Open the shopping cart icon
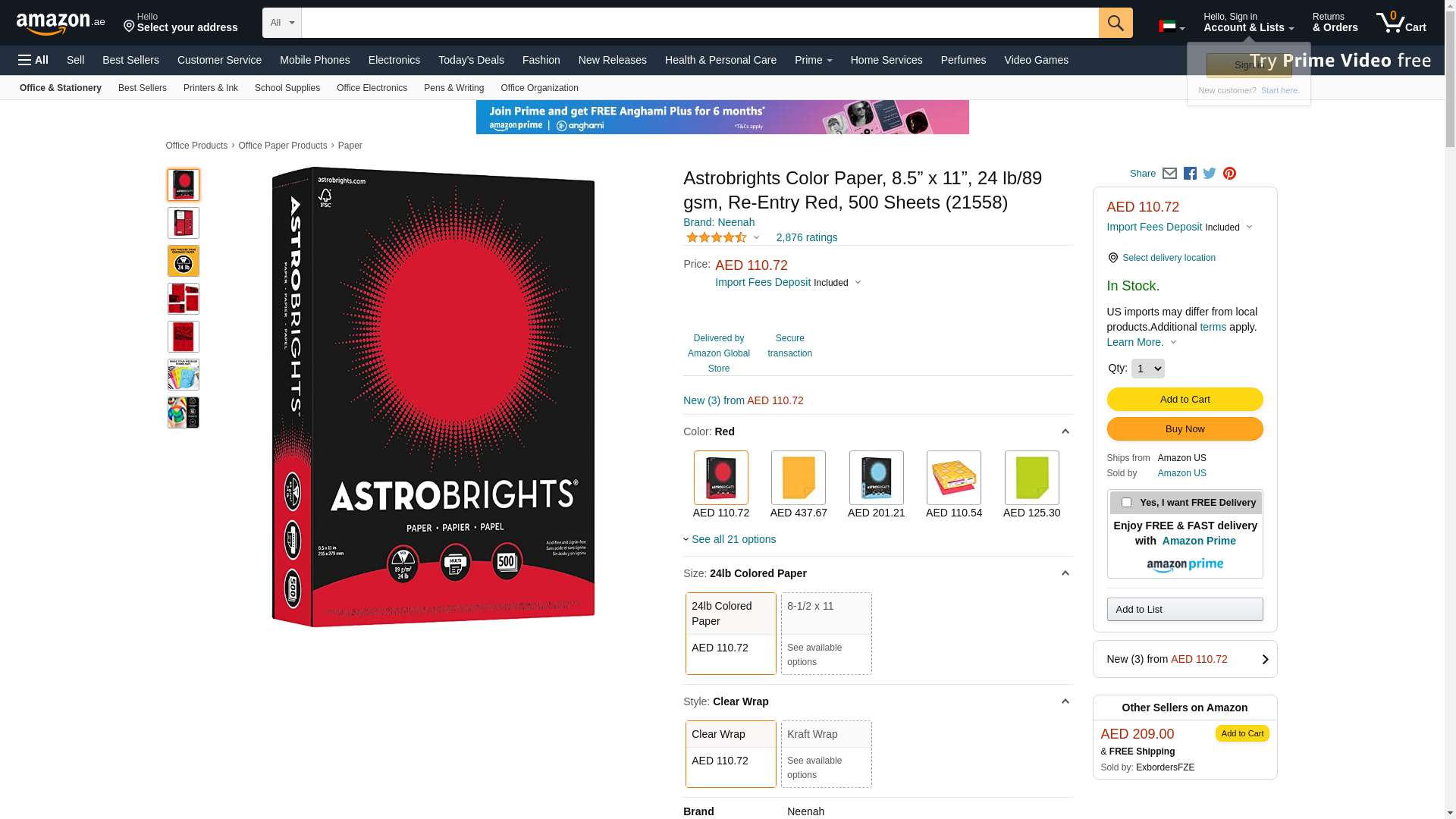This screenshot has height=819, width=1456. pyautogui.click(x=1401, y=23)
